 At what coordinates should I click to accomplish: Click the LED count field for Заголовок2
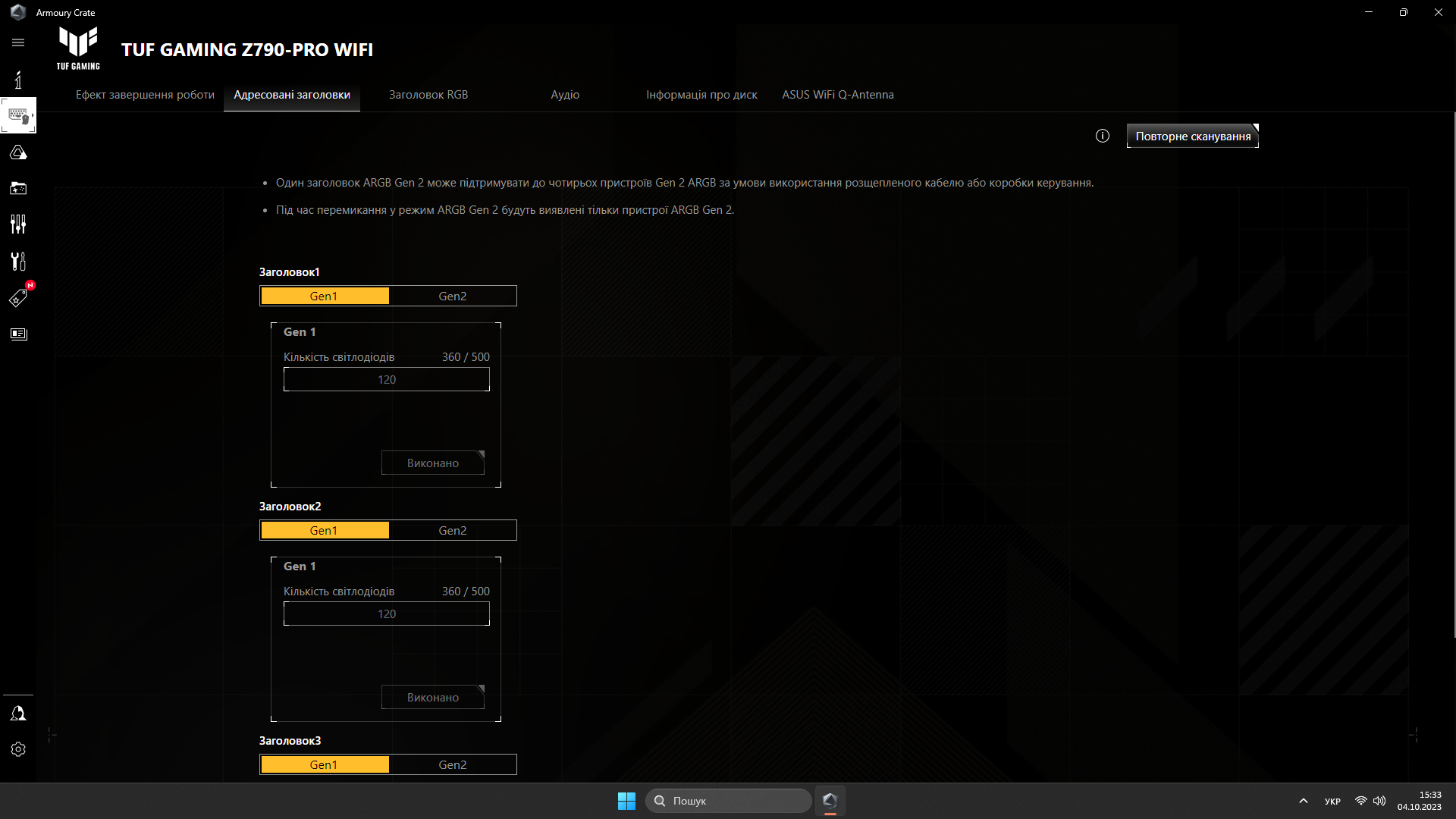(387, 613)
